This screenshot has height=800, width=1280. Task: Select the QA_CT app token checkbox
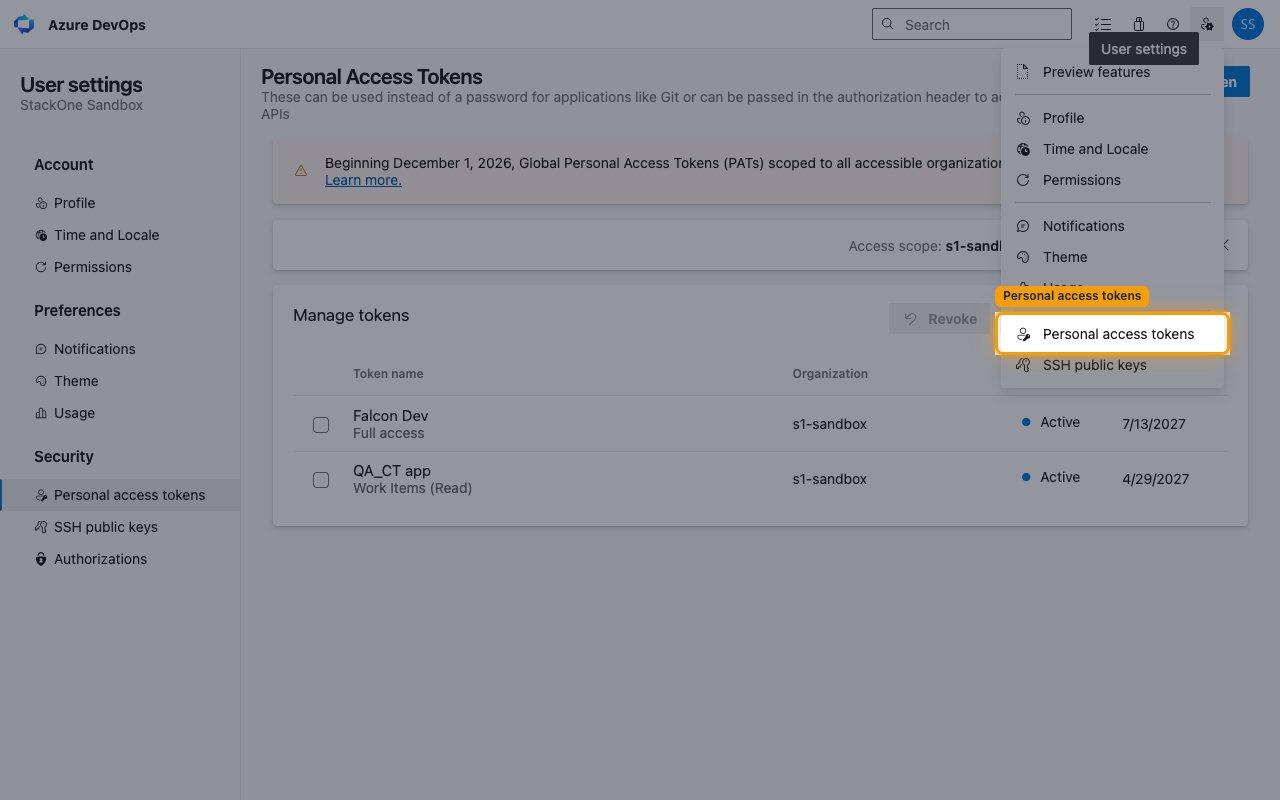click(x=321, y=480)
